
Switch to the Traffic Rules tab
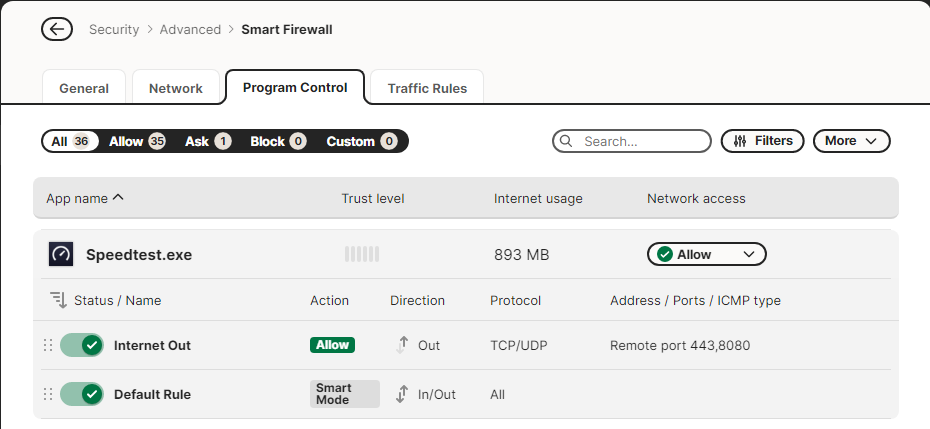tap(427, 88)
